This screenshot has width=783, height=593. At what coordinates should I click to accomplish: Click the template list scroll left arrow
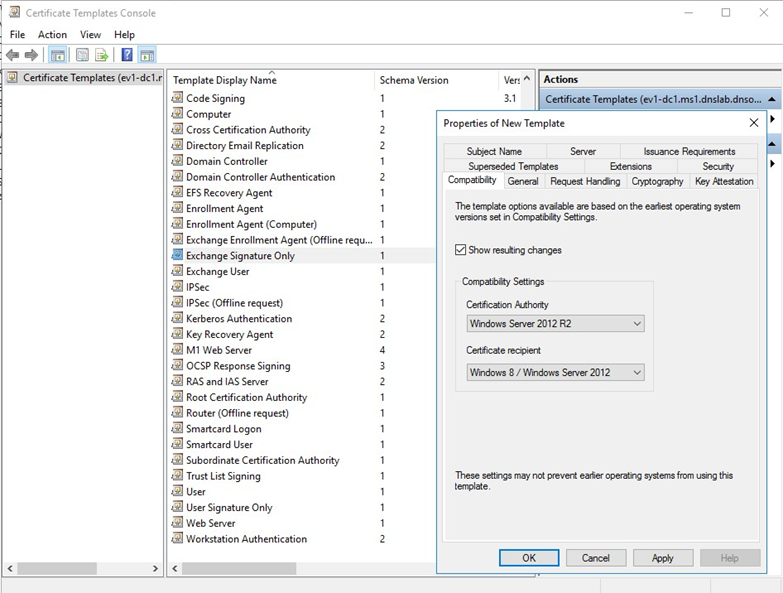point(175,569)
